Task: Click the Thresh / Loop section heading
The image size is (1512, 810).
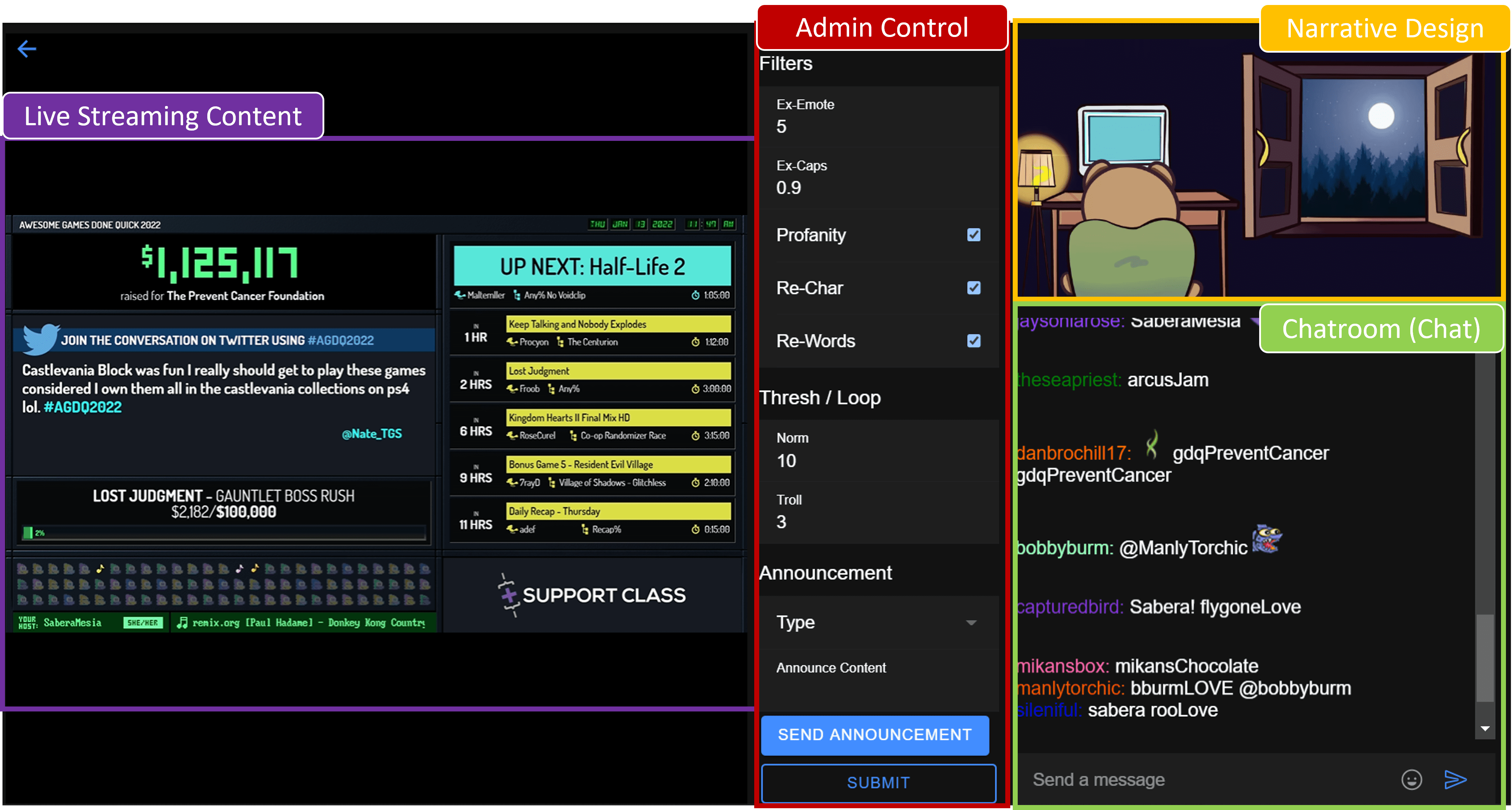Action: (820, 398)
